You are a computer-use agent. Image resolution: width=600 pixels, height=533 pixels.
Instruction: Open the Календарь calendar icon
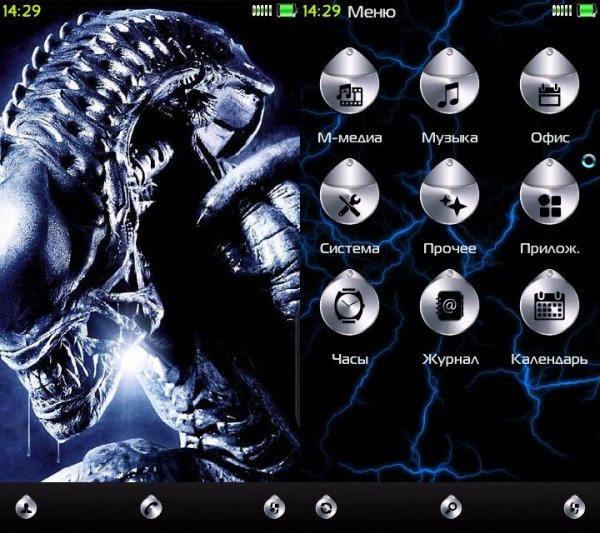pyautogui.click(x=549, y=303)
